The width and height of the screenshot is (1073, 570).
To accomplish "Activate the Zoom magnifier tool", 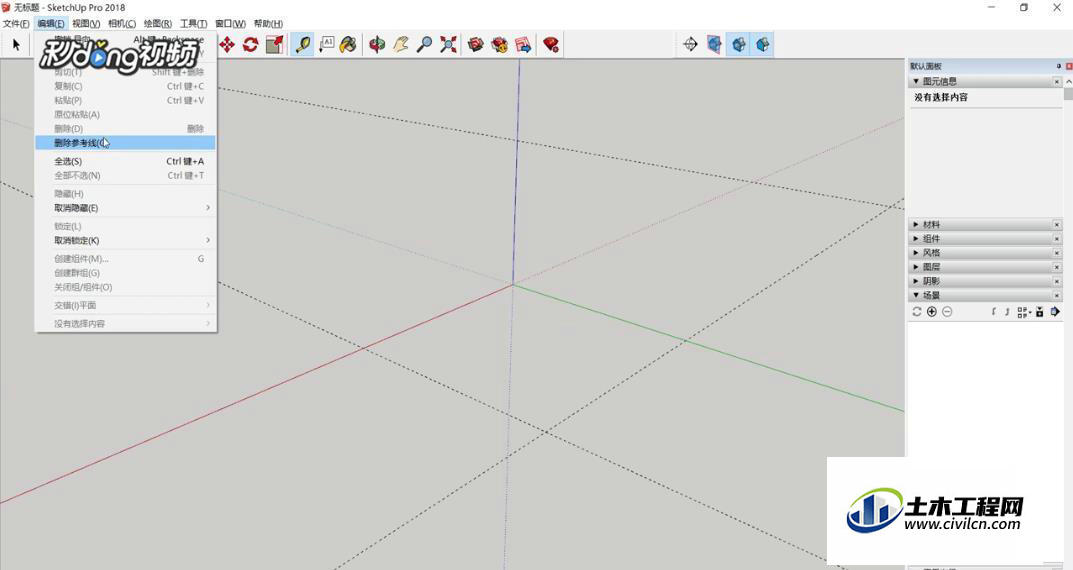I will click(424, 45).
